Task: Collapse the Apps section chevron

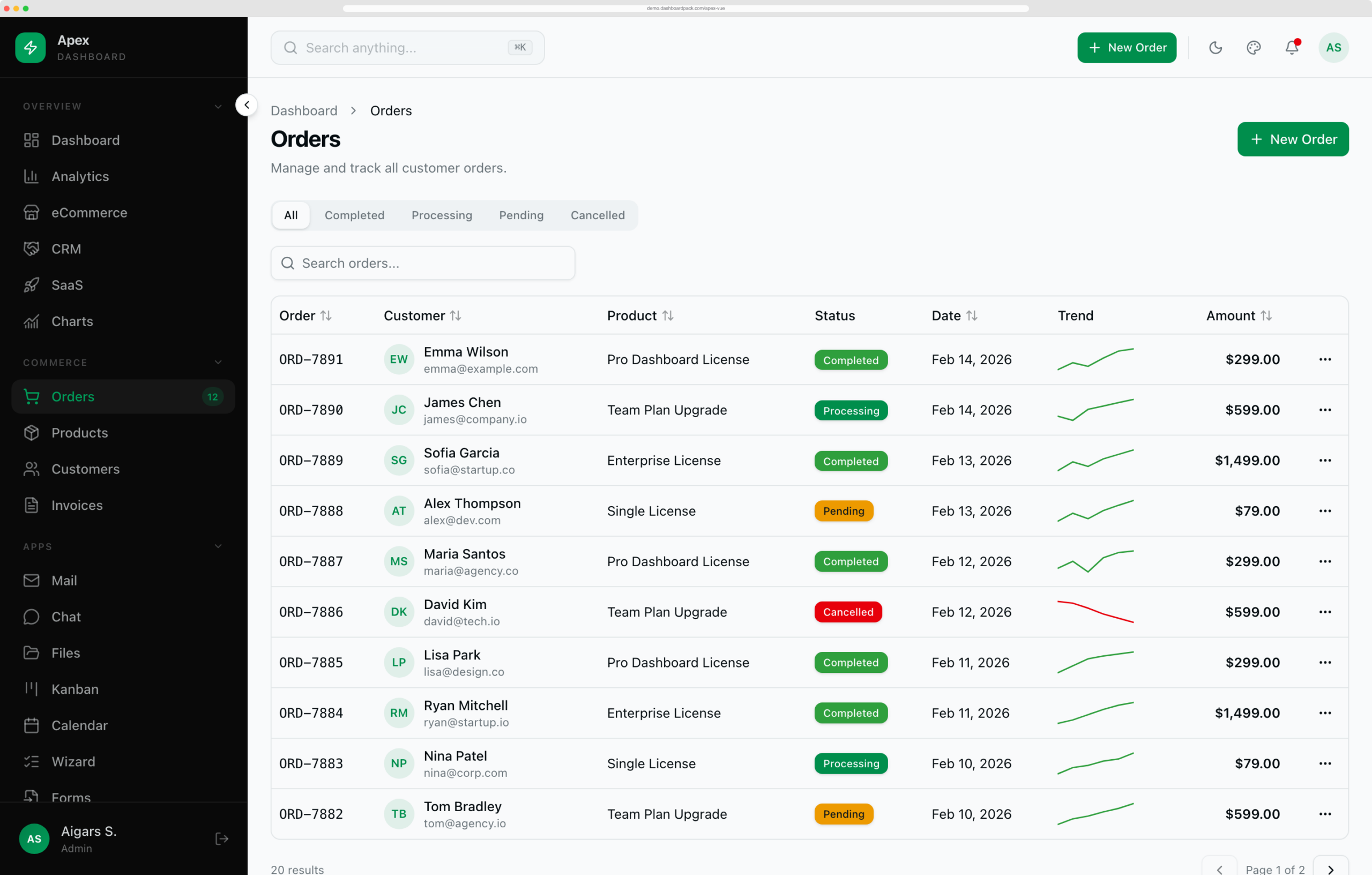Action: coord(218,546)
